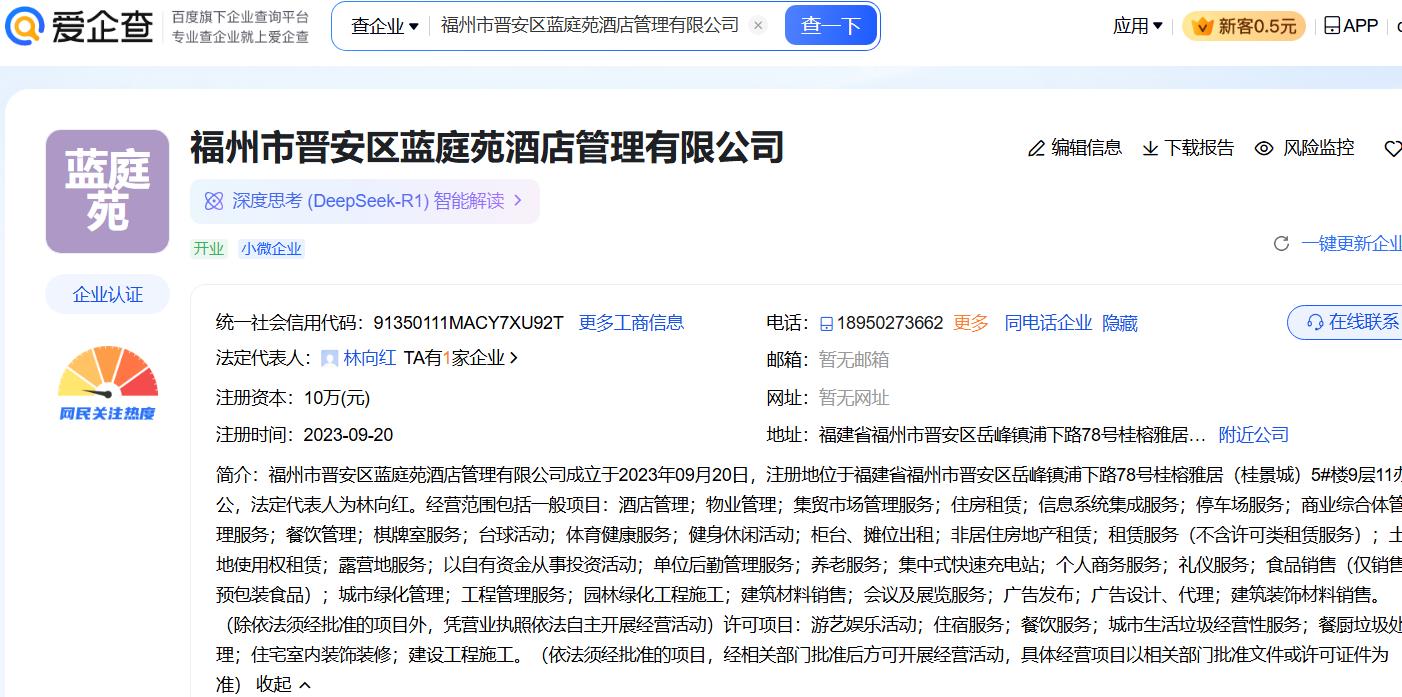Click the 下载报告 download icon

1150,149
